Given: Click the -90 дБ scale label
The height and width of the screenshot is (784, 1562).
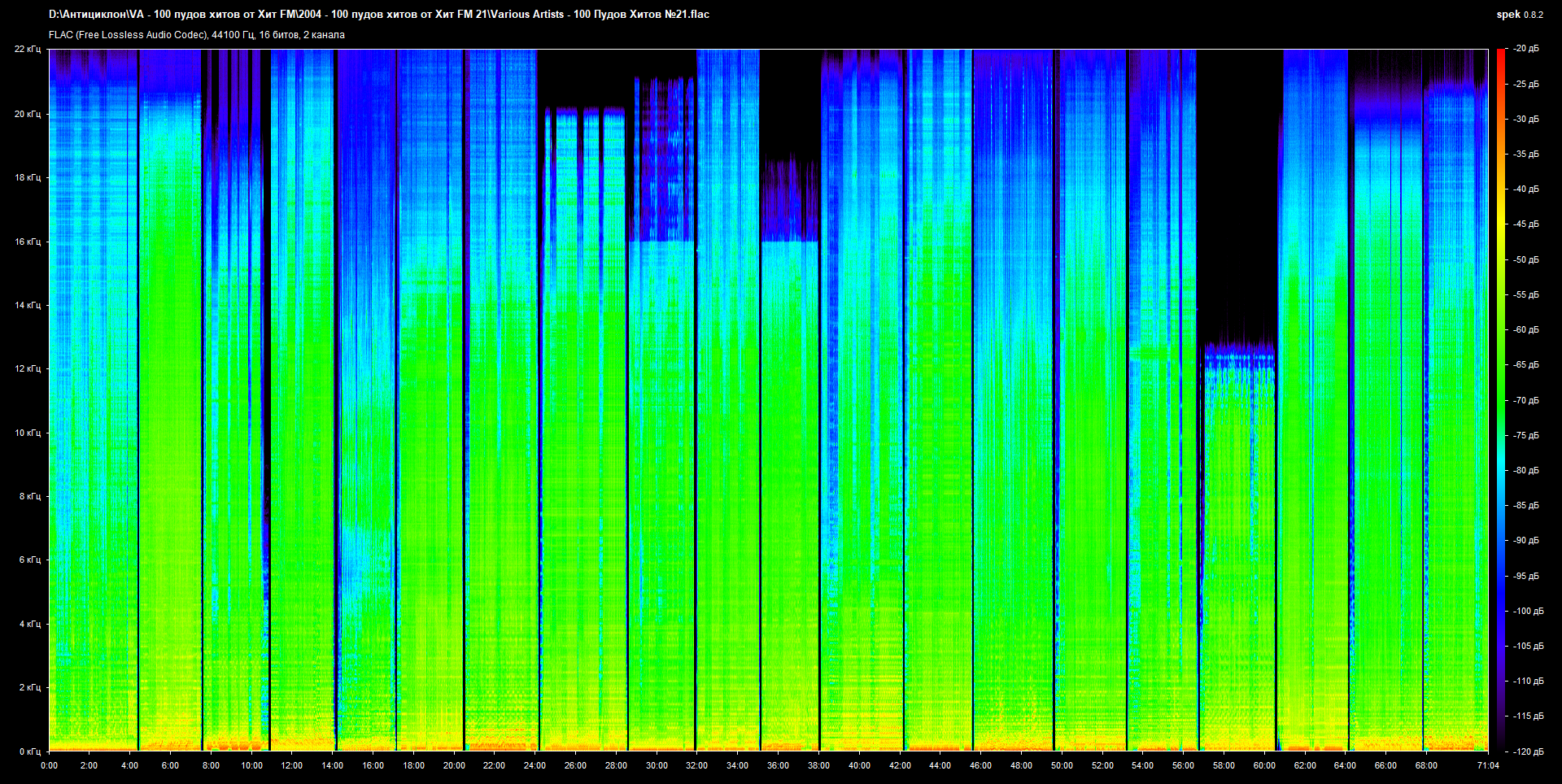Looking at the screenshot, I should click(x=1526, y=541).
